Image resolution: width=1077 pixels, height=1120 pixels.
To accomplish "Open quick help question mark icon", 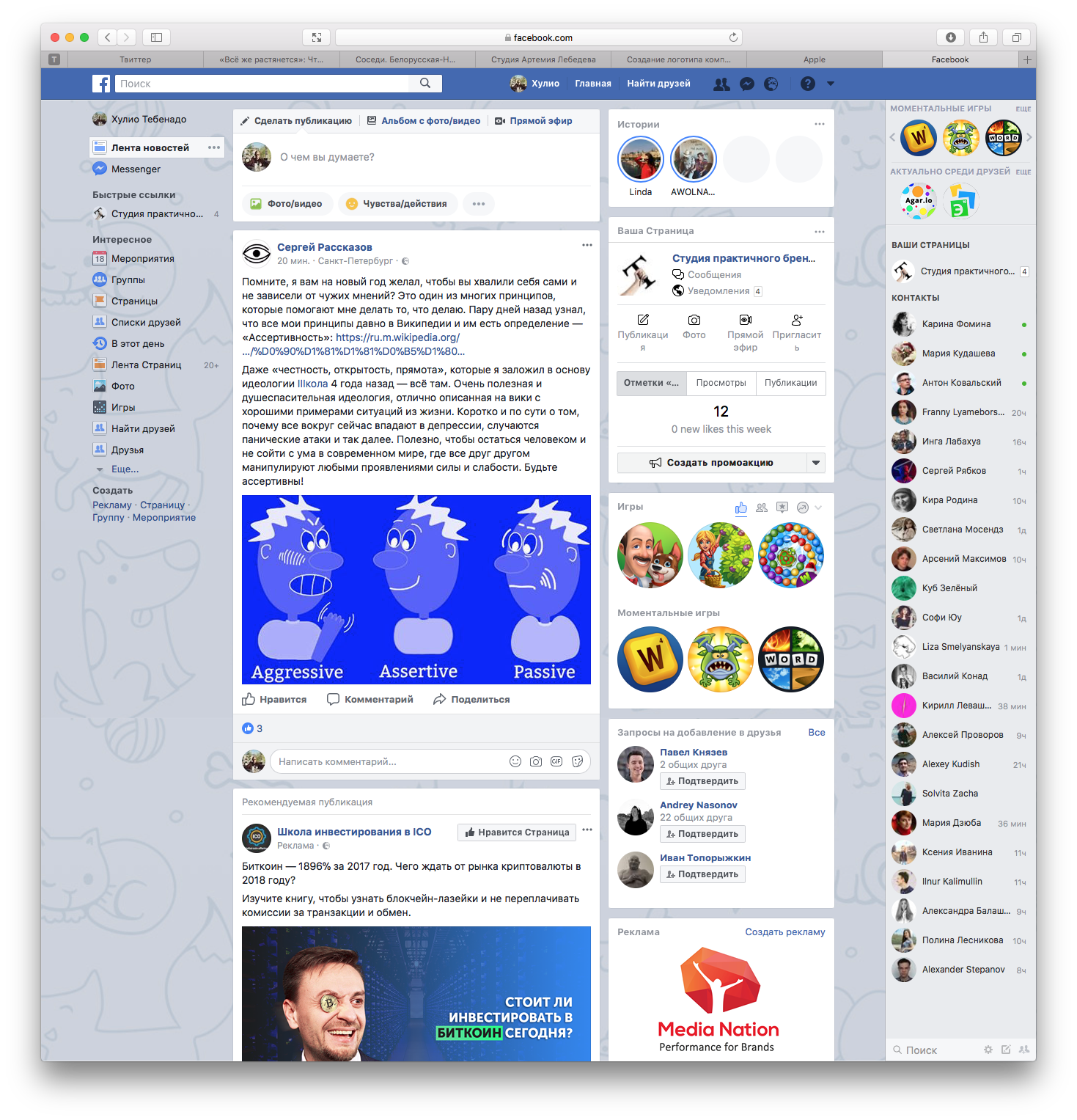I will (x=808, y=84).
